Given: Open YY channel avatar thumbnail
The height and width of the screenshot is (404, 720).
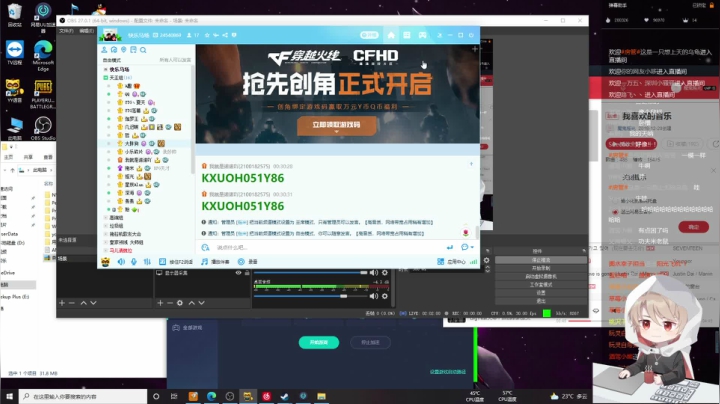Looking at the screenshot, I should pyautogui.click(x=110, y=35).
